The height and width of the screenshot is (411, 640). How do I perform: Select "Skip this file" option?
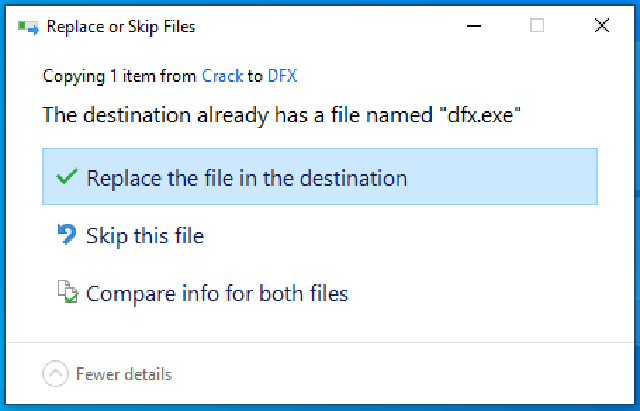point(145,236)
